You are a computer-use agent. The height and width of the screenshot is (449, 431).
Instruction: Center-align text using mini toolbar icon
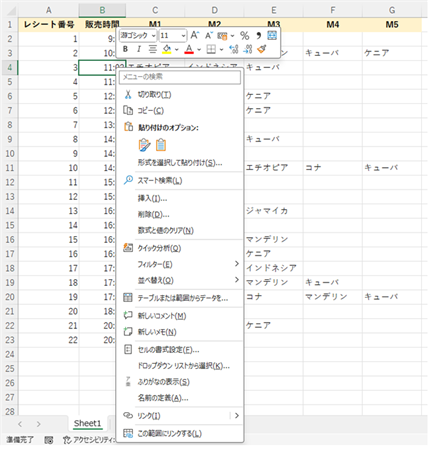point(152,49)
